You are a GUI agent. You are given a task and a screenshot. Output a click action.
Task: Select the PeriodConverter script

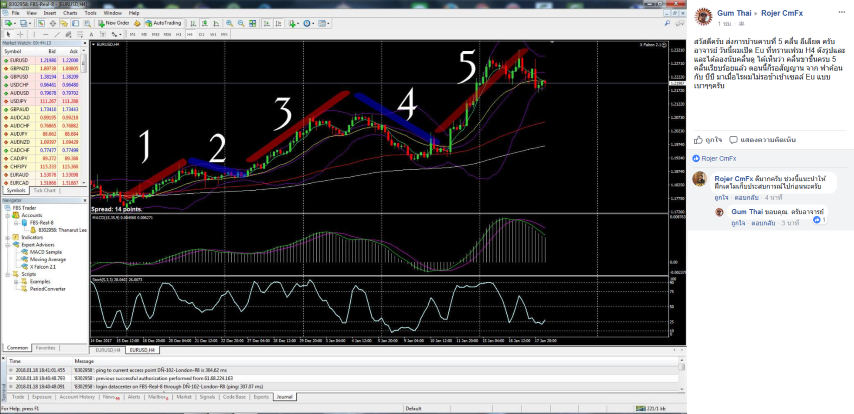click(47, 289)
